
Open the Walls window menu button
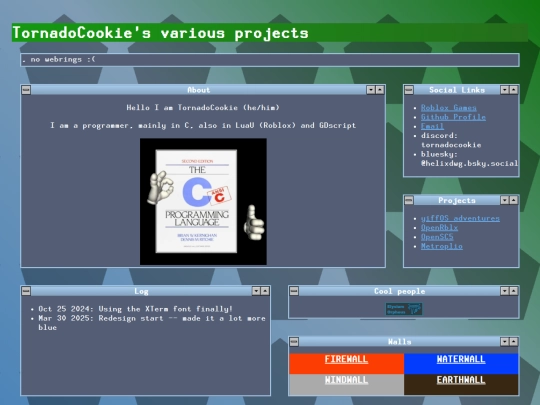click(294, 342)
